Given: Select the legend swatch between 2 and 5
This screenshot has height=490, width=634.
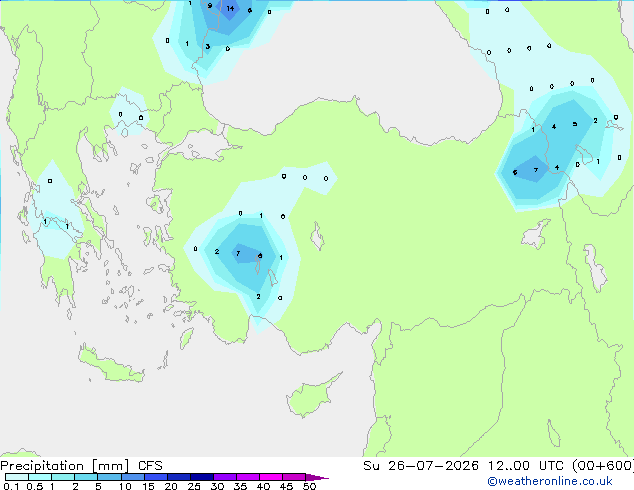Looking at the screenshot, I should click(x=86, y=477).
